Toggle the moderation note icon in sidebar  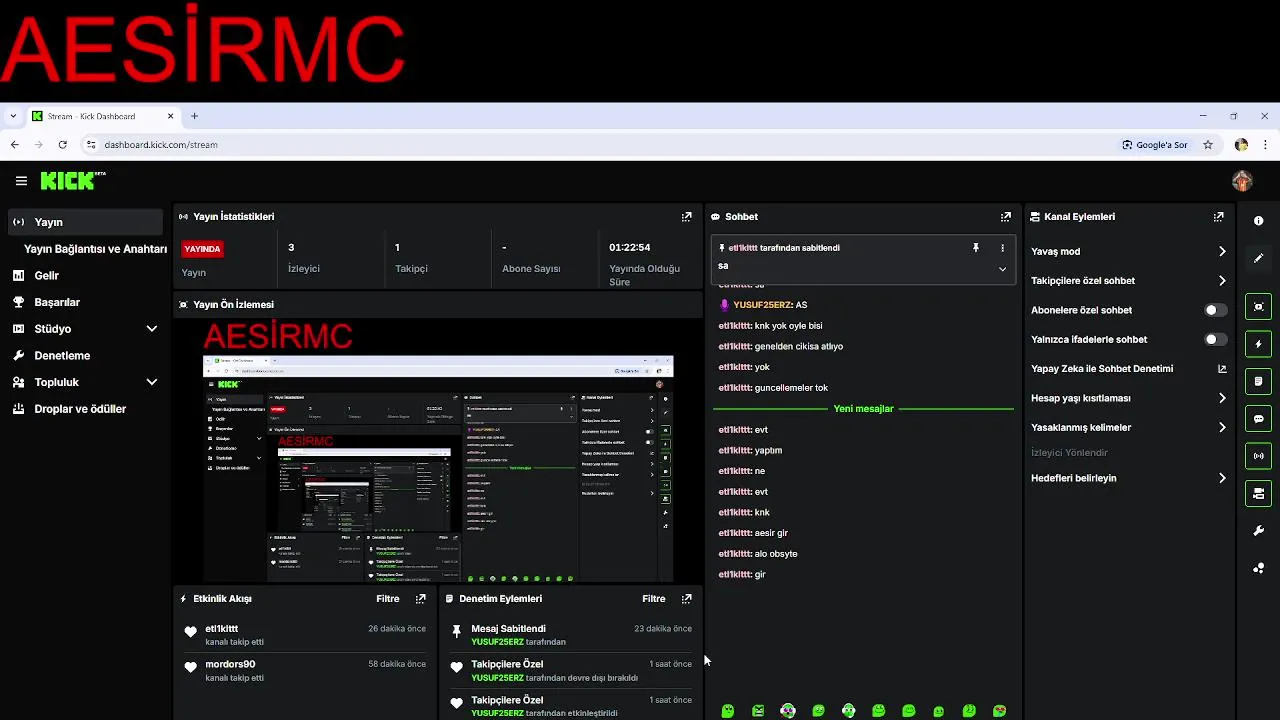[1259, 382]
